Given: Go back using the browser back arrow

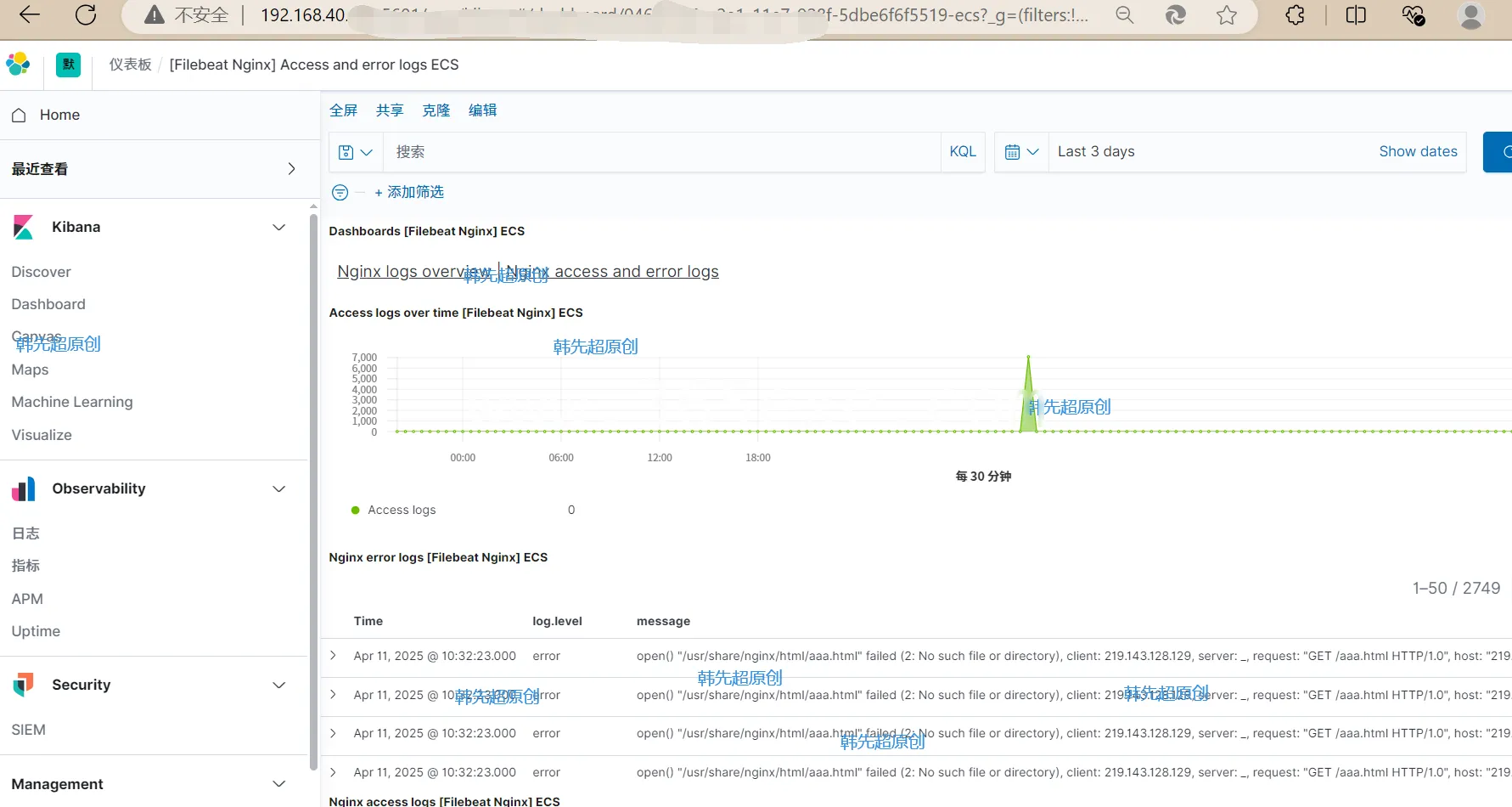Looking at the screenshot, I should (30, 14).
